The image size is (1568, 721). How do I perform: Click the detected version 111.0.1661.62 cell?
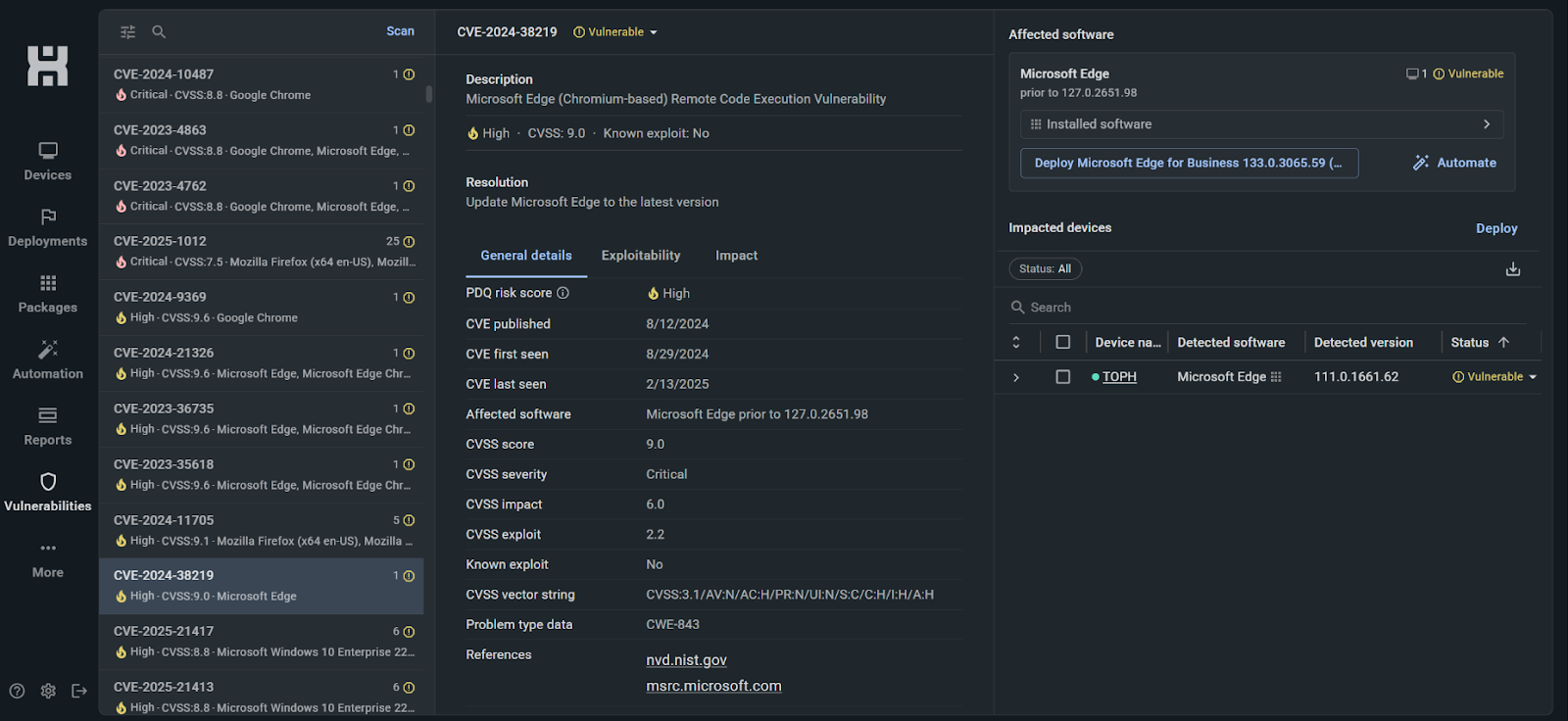point(1356,377)
